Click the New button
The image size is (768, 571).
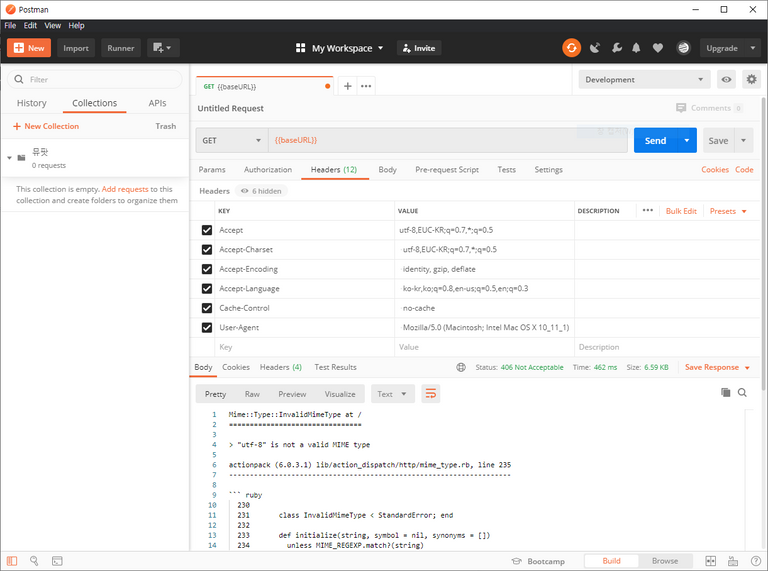29,48
